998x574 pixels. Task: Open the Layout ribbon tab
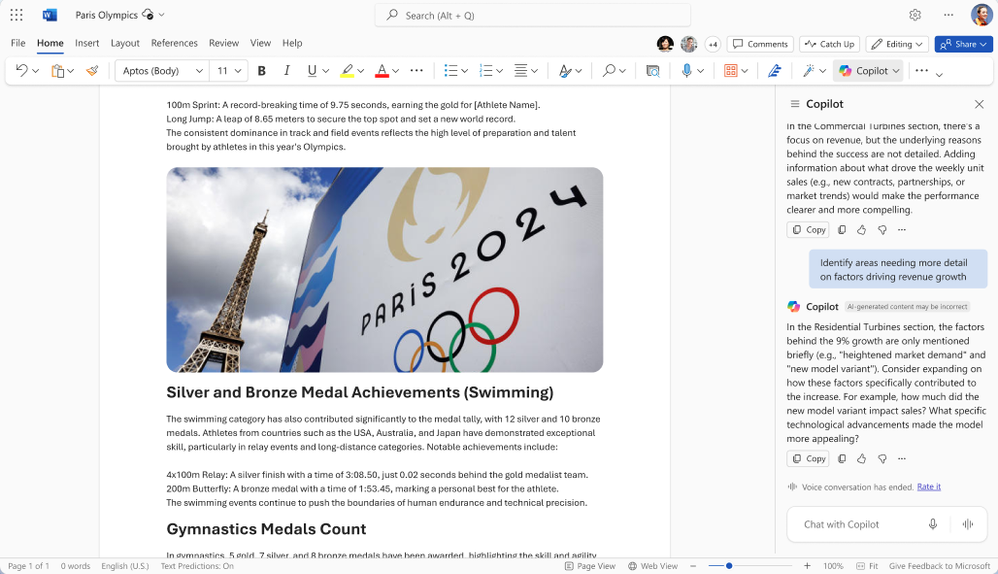(x=125, y=43)
